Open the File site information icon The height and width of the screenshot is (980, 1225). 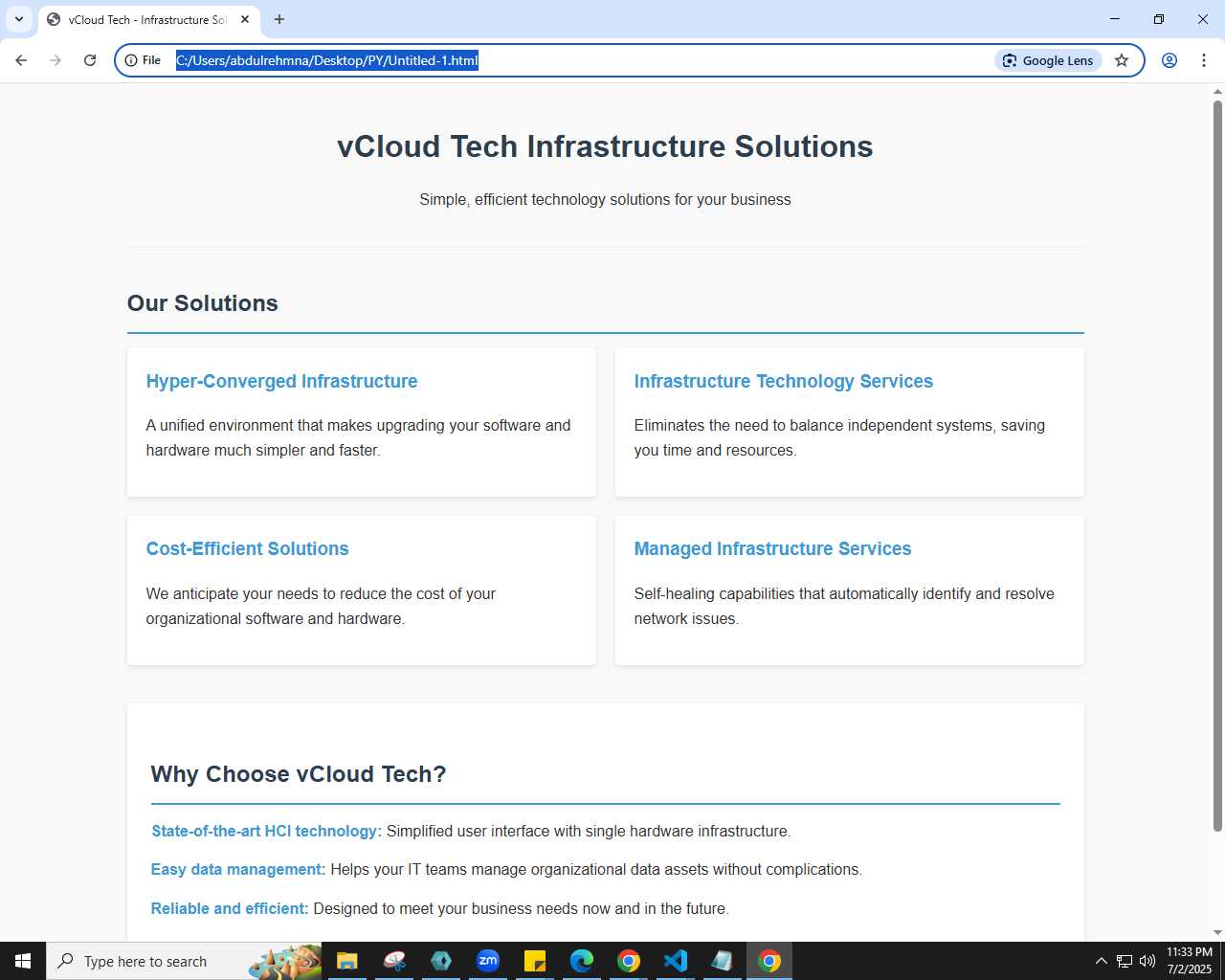(x=144, y=60)
